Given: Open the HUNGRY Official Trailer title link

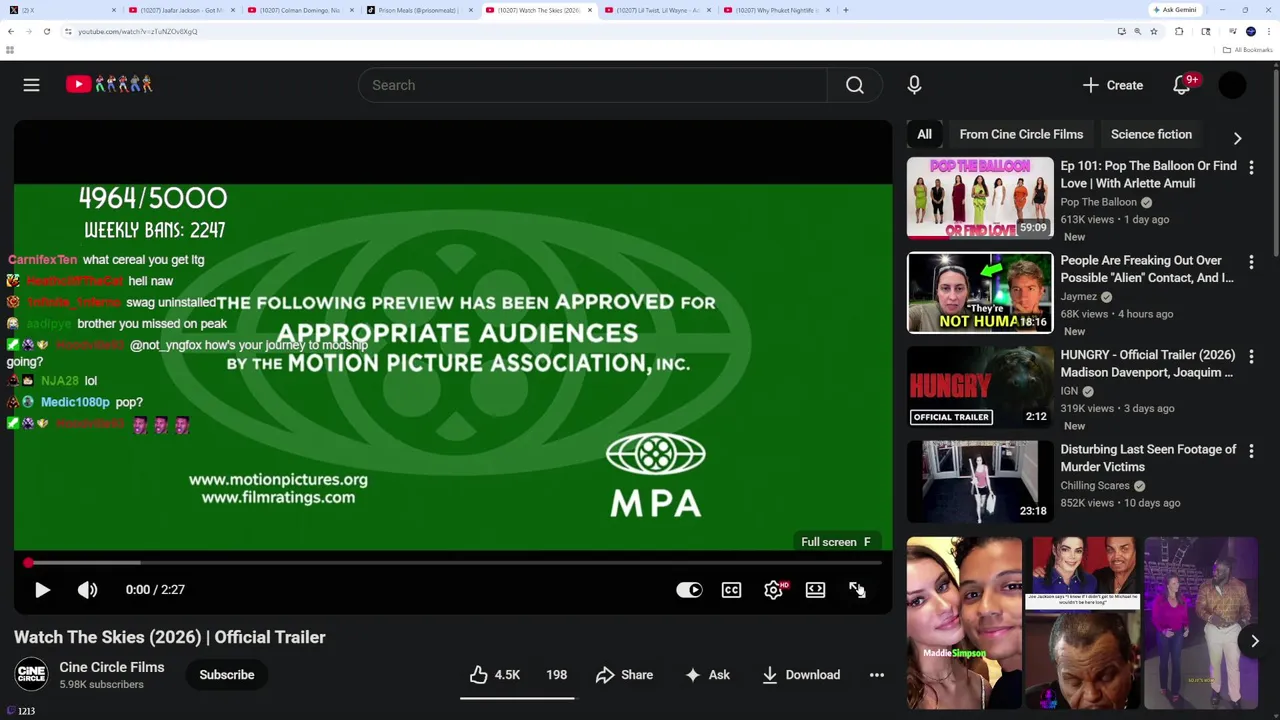Looking at the screenshot, I should [1147, 363].
